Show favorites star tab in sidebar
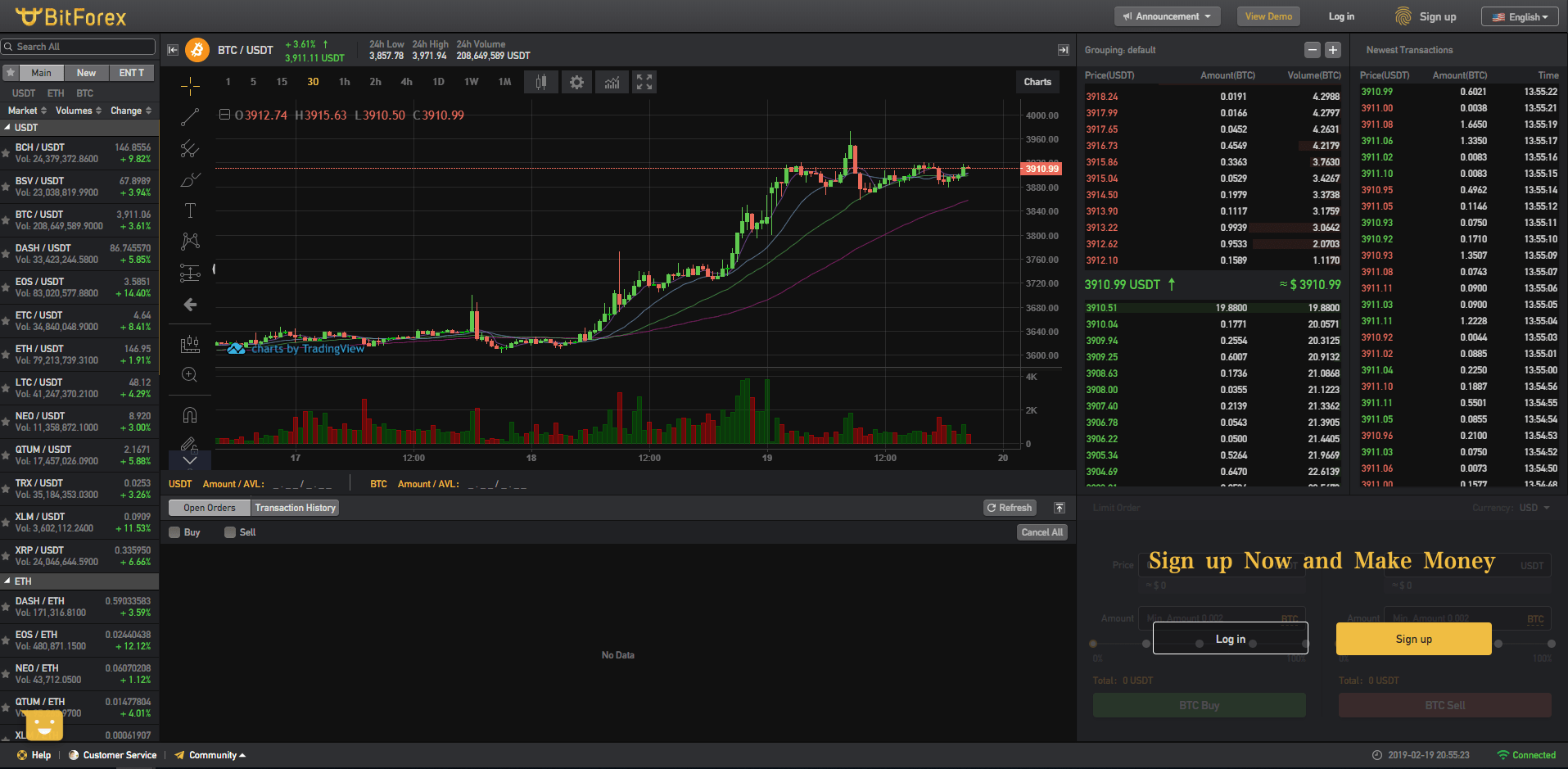 [x=11, y=73]
